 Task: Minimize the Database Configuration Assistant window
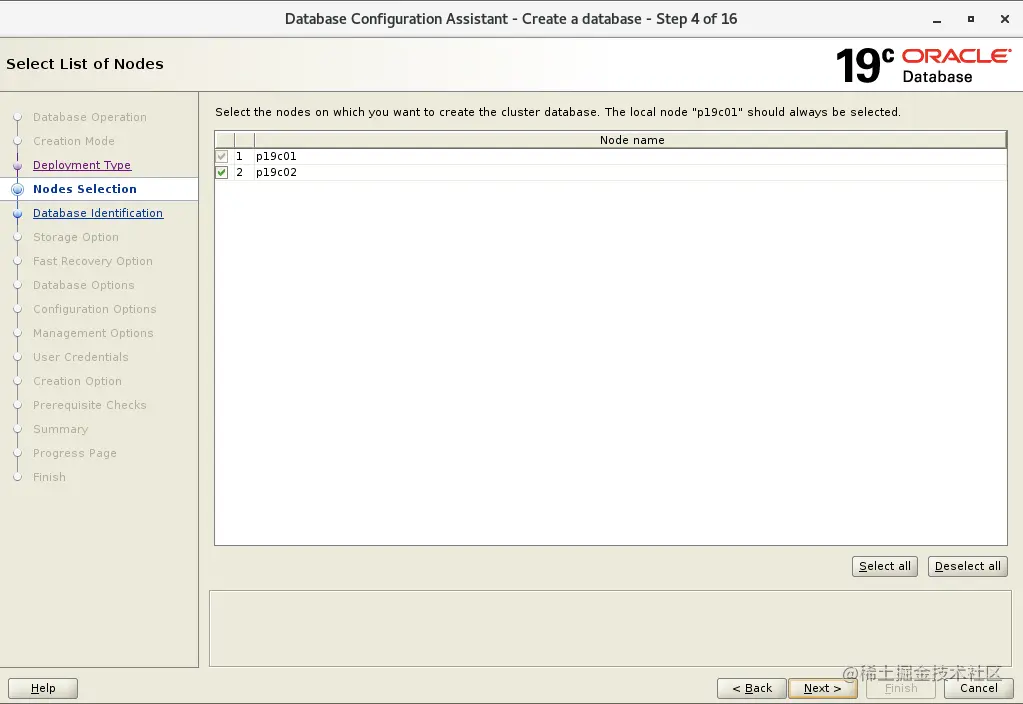[x=937, y=20]
